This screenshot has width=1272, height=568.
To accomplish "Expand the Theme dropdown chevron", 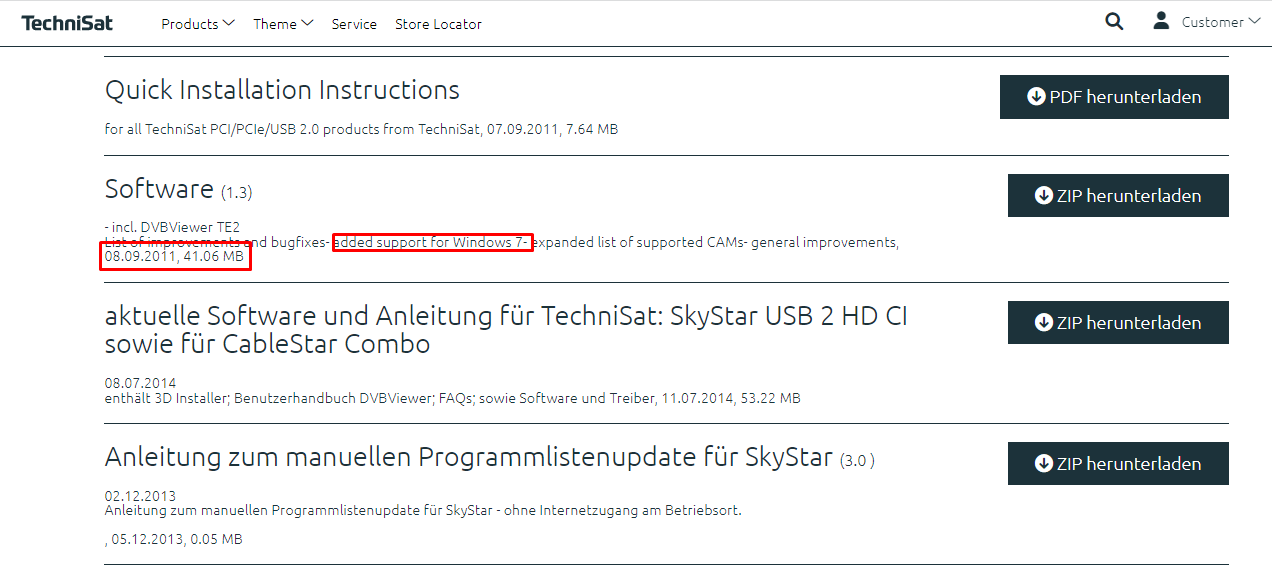I will (307, 23).
